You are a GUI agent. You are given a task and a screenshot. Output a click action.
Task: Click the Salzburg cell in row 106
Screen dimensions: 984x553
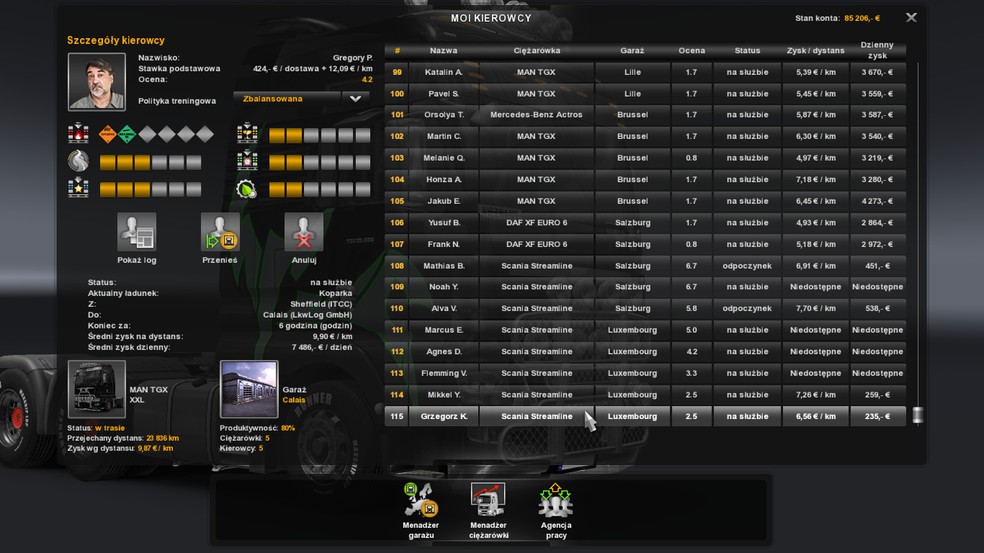coord(632,223)
